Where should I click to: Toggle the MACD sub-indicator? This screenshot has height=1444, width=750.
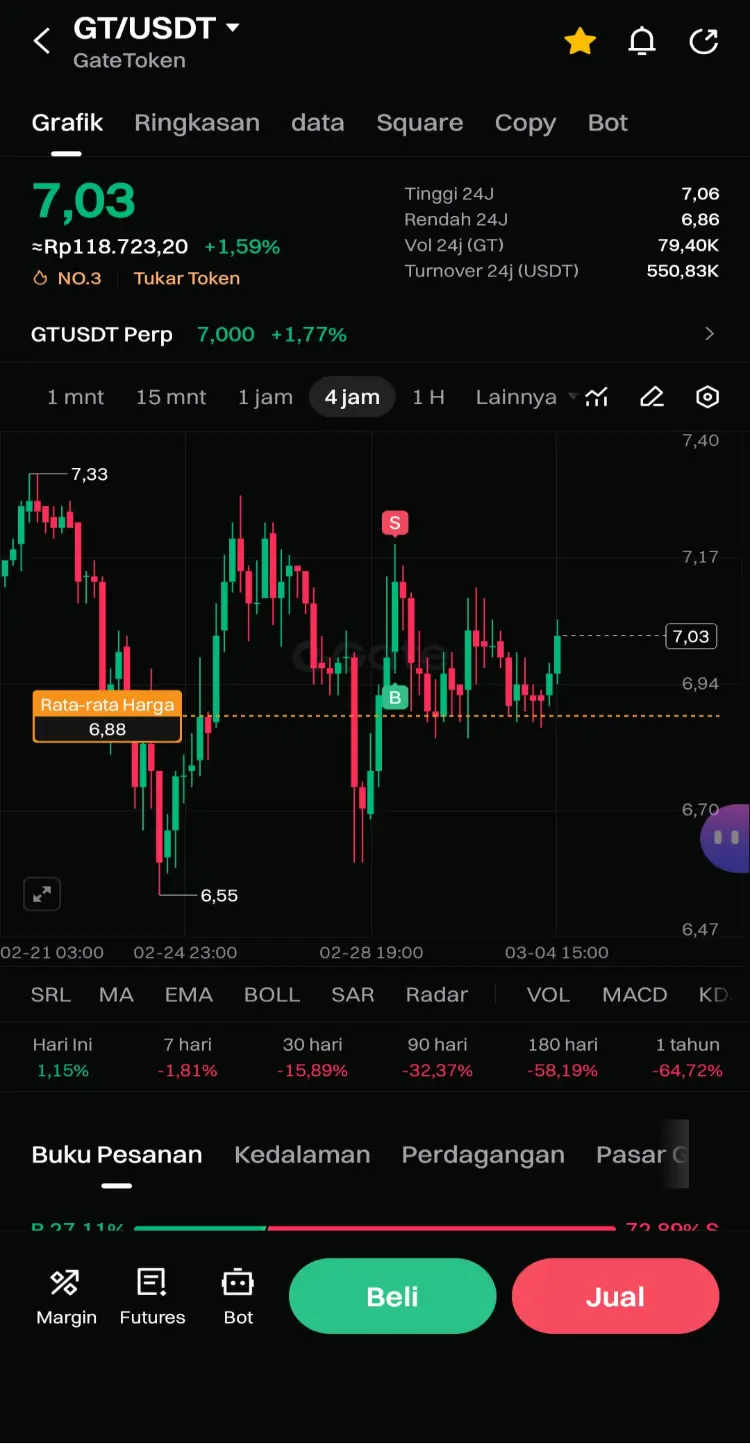coord(635,995)
